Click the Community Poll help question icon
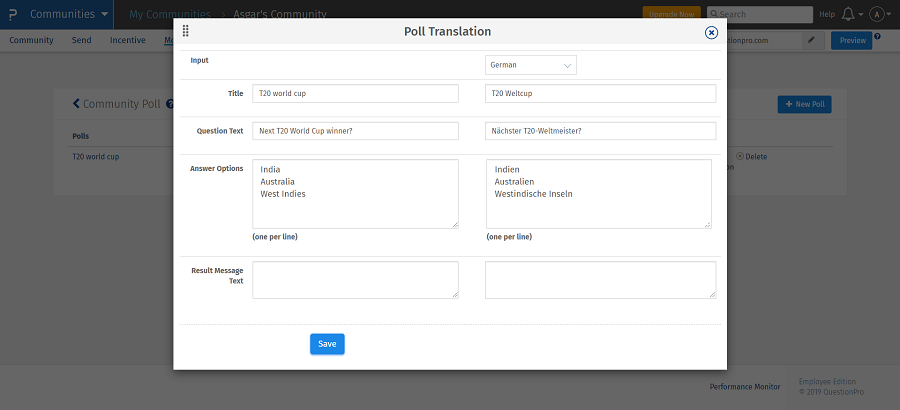This screenshot has height=410, width=900. tap(169, 104)
